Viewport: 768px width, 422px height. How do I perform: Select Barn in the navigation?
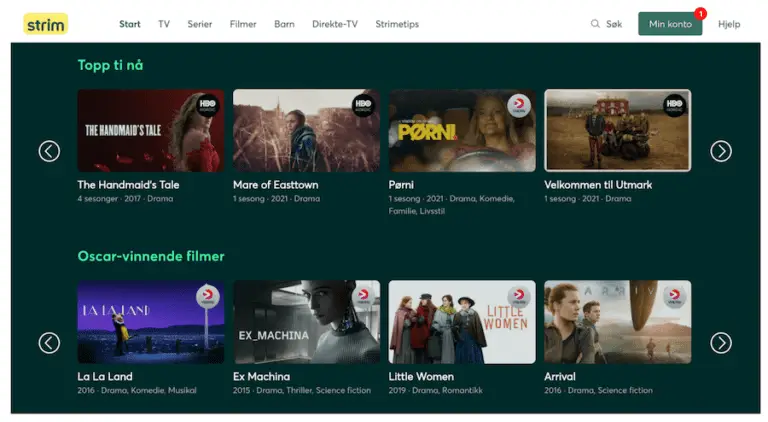pos(284,24)
